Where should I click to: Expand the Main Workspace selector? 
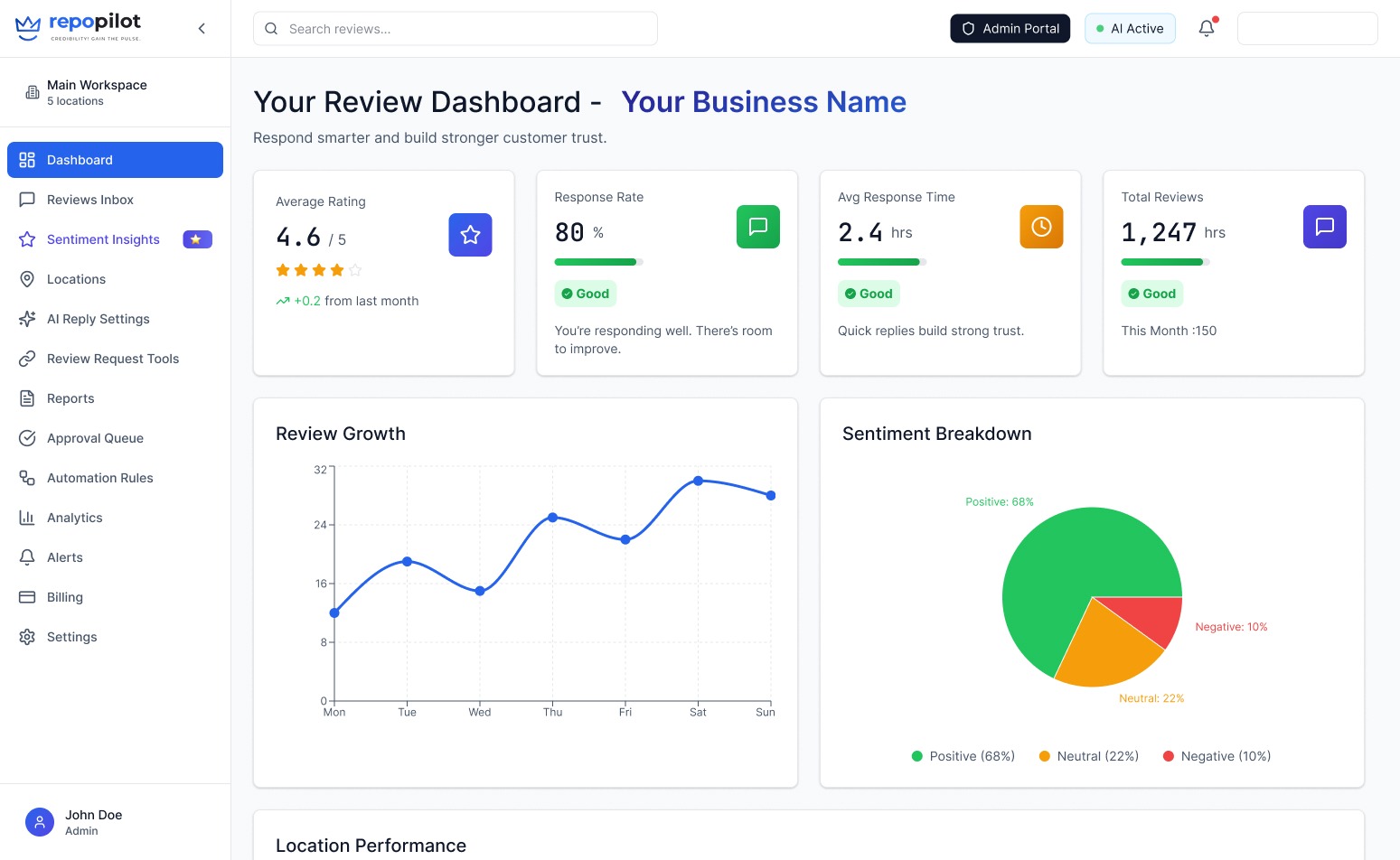[97, 91]
